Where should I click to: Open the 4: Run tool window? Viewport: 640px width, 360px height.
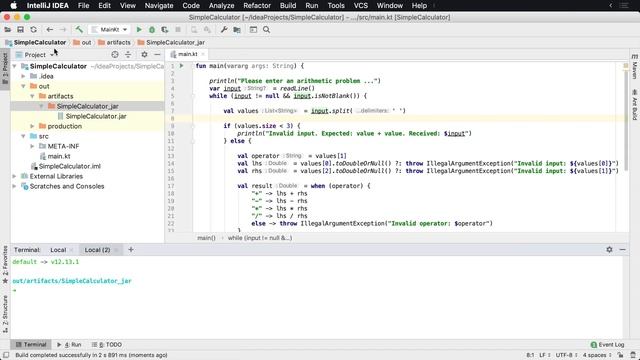coord(69,345)
